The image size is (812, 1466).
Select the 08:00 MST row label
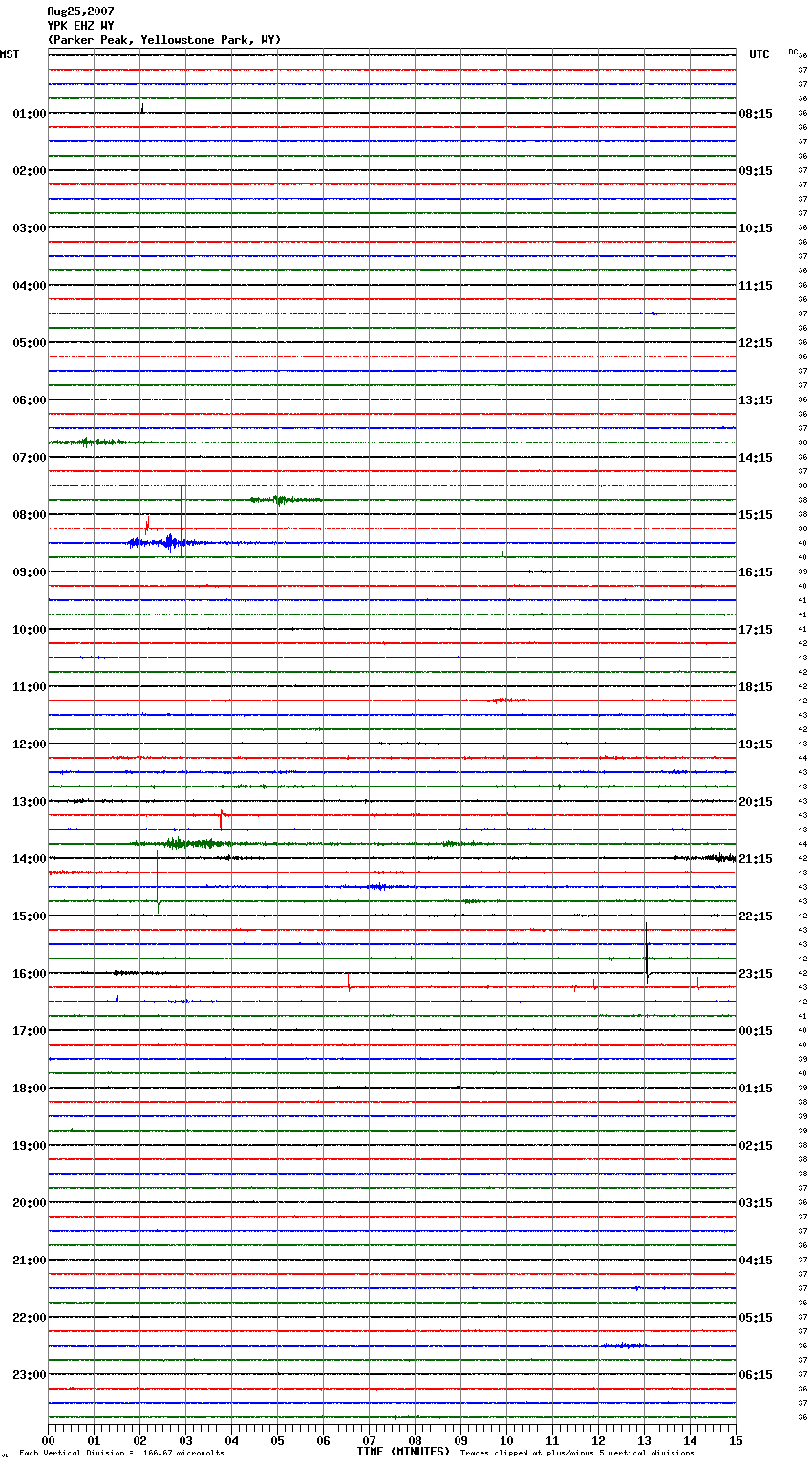tap(30, 515)
